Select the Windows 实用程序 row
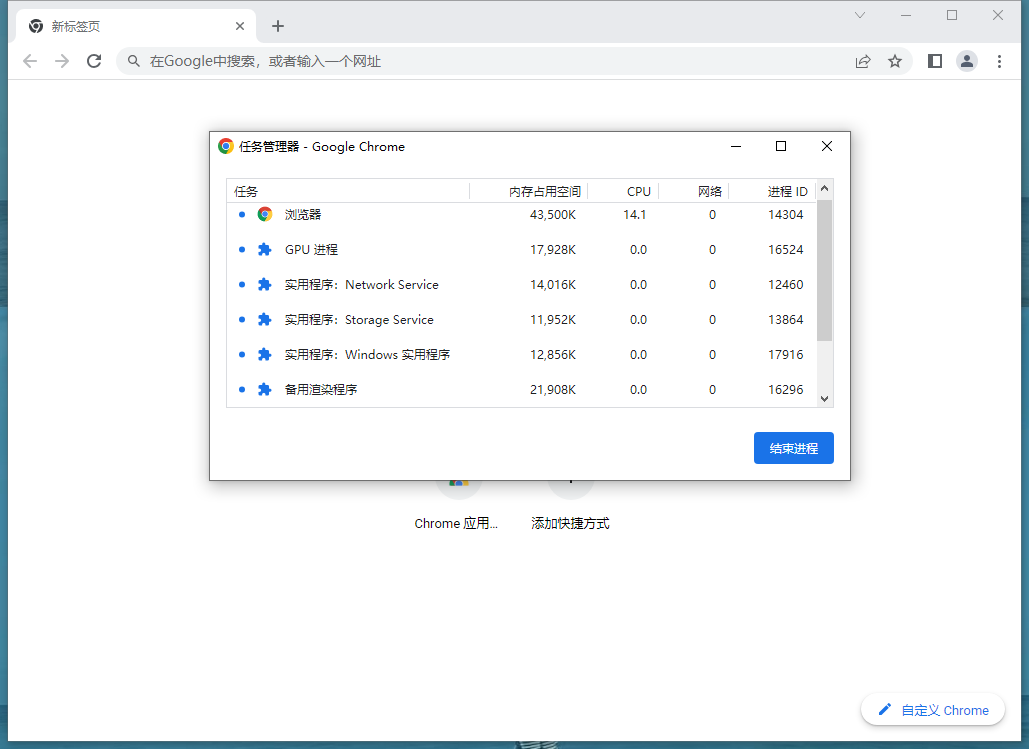1029x749 pixels. 522,354
